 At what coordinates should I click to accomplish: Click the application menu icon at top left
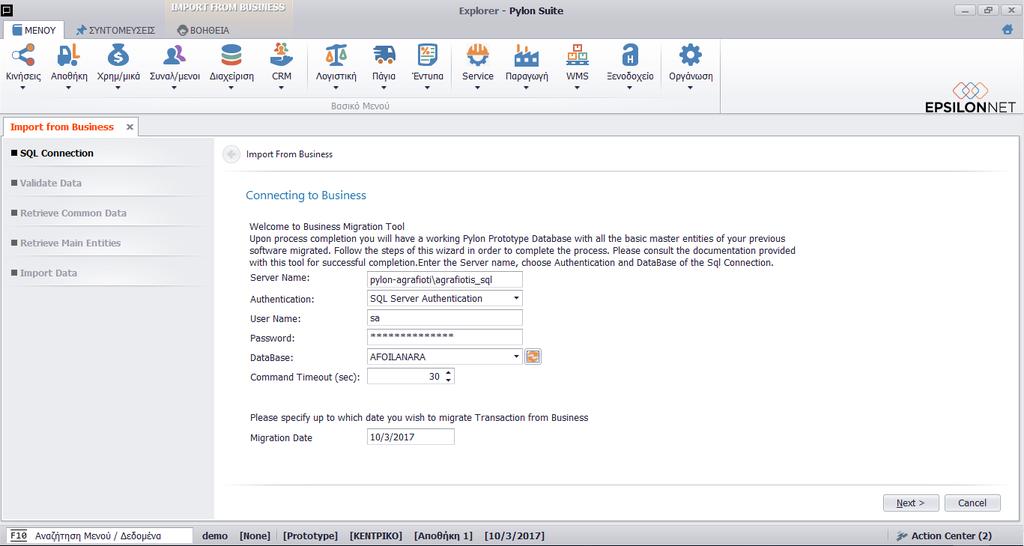[x=8, y=10]
